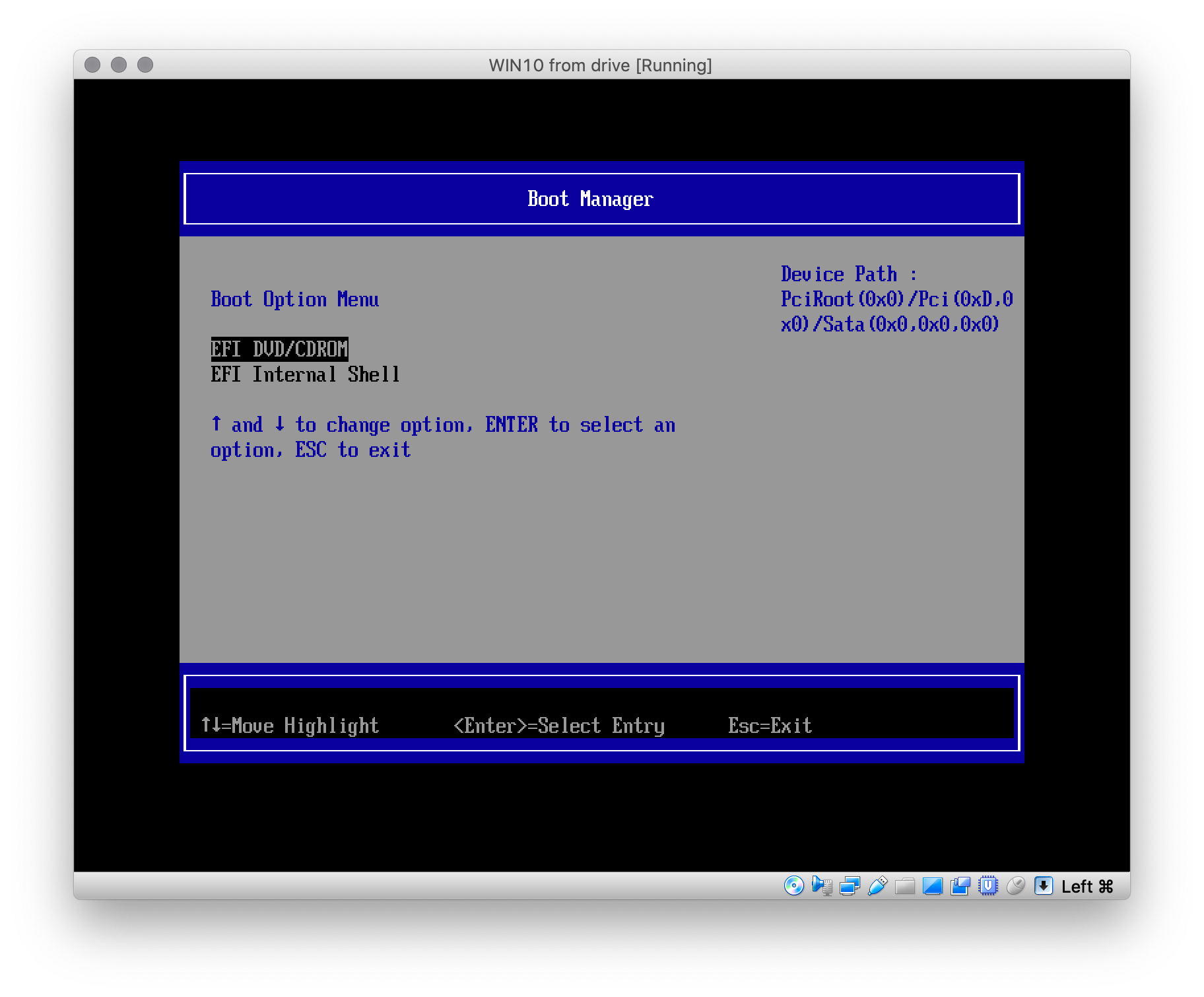
Task: Click the Left Command host key indicator
Action: coord(1088,887)
